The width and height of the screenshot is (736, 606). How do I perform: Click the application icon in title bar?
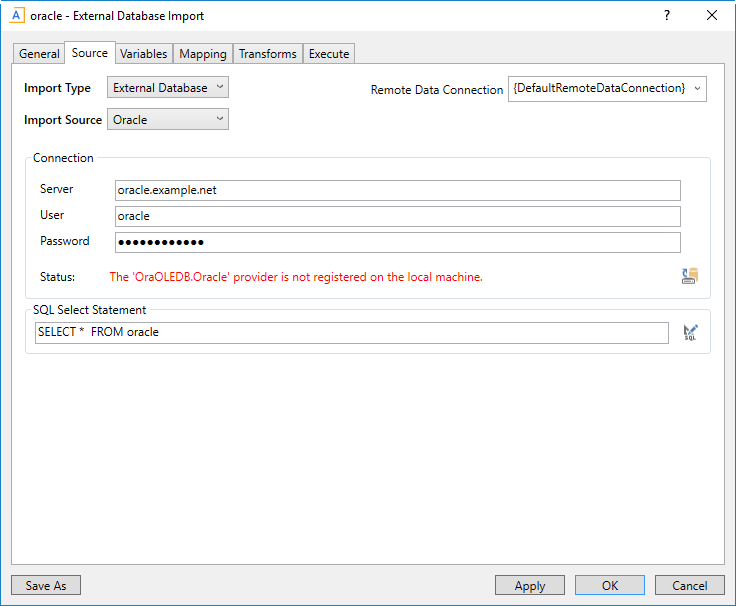point(16,15)
